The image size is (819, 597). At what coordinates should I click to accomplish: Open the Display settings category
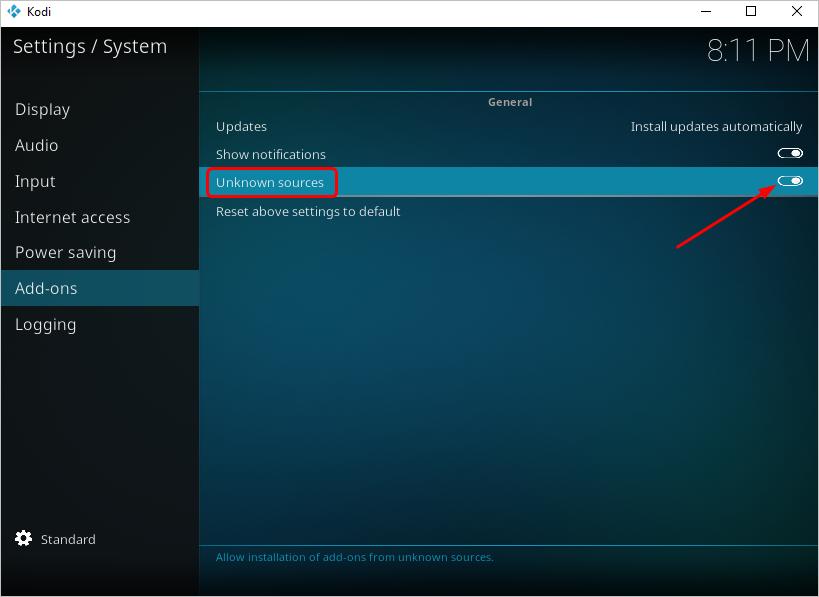pyautogui.click(x=42, y=109)
